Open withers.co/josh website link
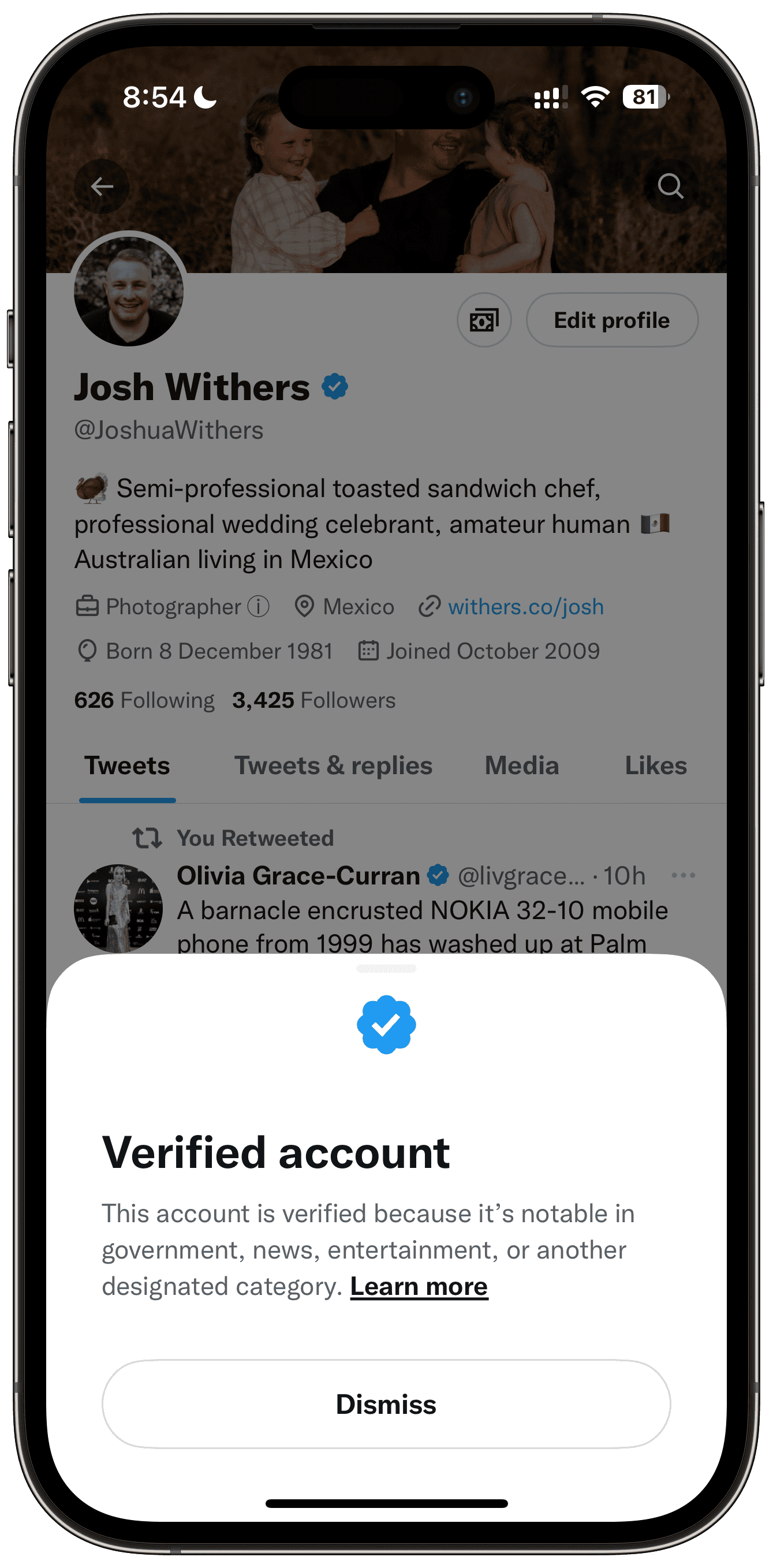This screenshot has height=1568, width=773. (x=525, y=607)
